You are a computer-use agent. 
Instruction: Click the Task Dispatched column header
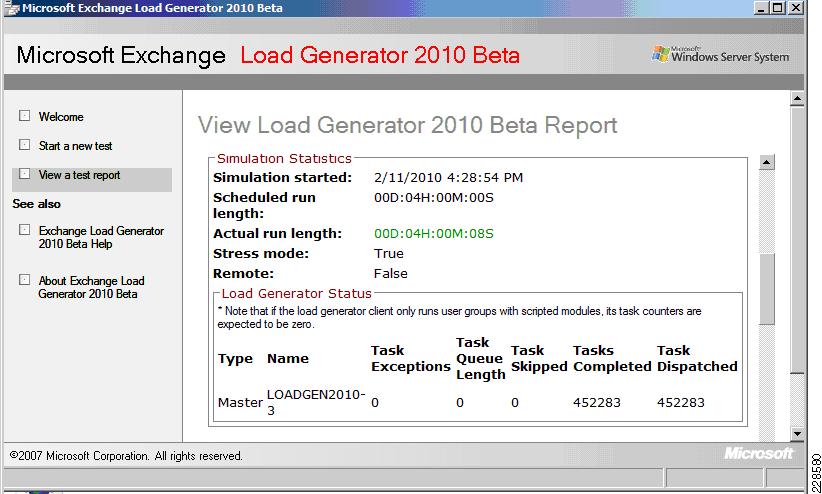point(697,359)
